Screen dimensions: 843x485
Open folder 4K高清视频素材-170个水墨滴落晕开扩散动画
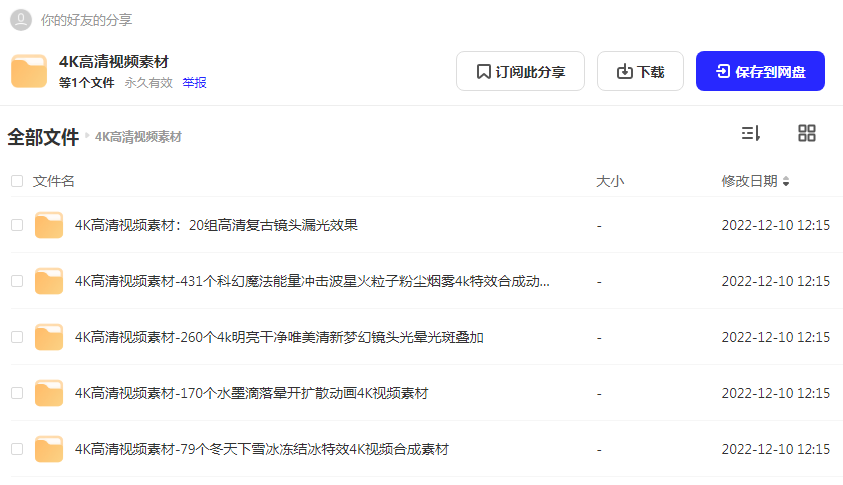point(252,393)
